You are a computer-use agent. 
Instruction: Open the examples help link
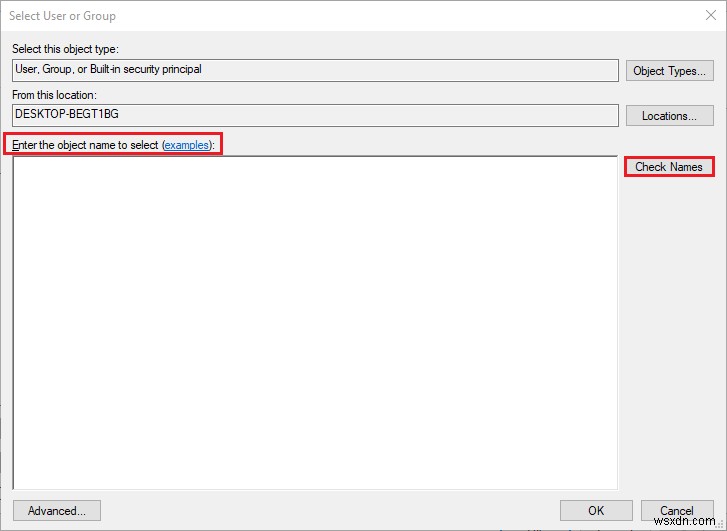tap(186, 145)
